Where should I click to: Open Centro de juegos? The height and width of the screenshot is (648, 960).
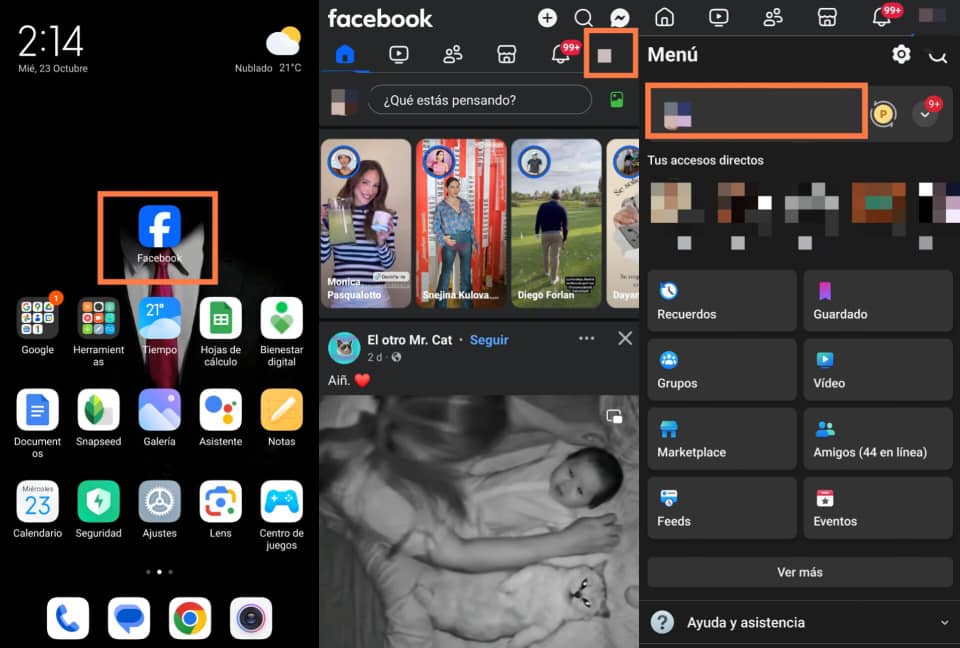click(282, 502)
